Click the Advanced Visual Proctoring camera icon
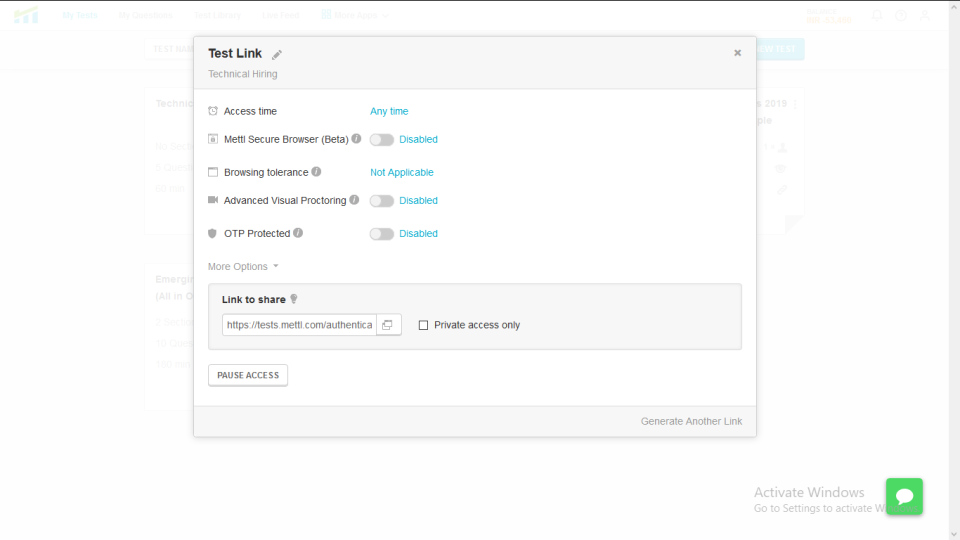The image size is (960, 540). click(212, 200)
